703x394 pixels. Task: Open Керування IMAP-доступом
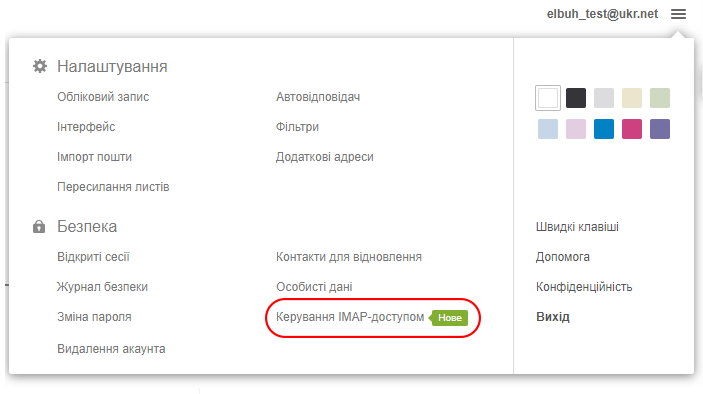pos(350,317)
